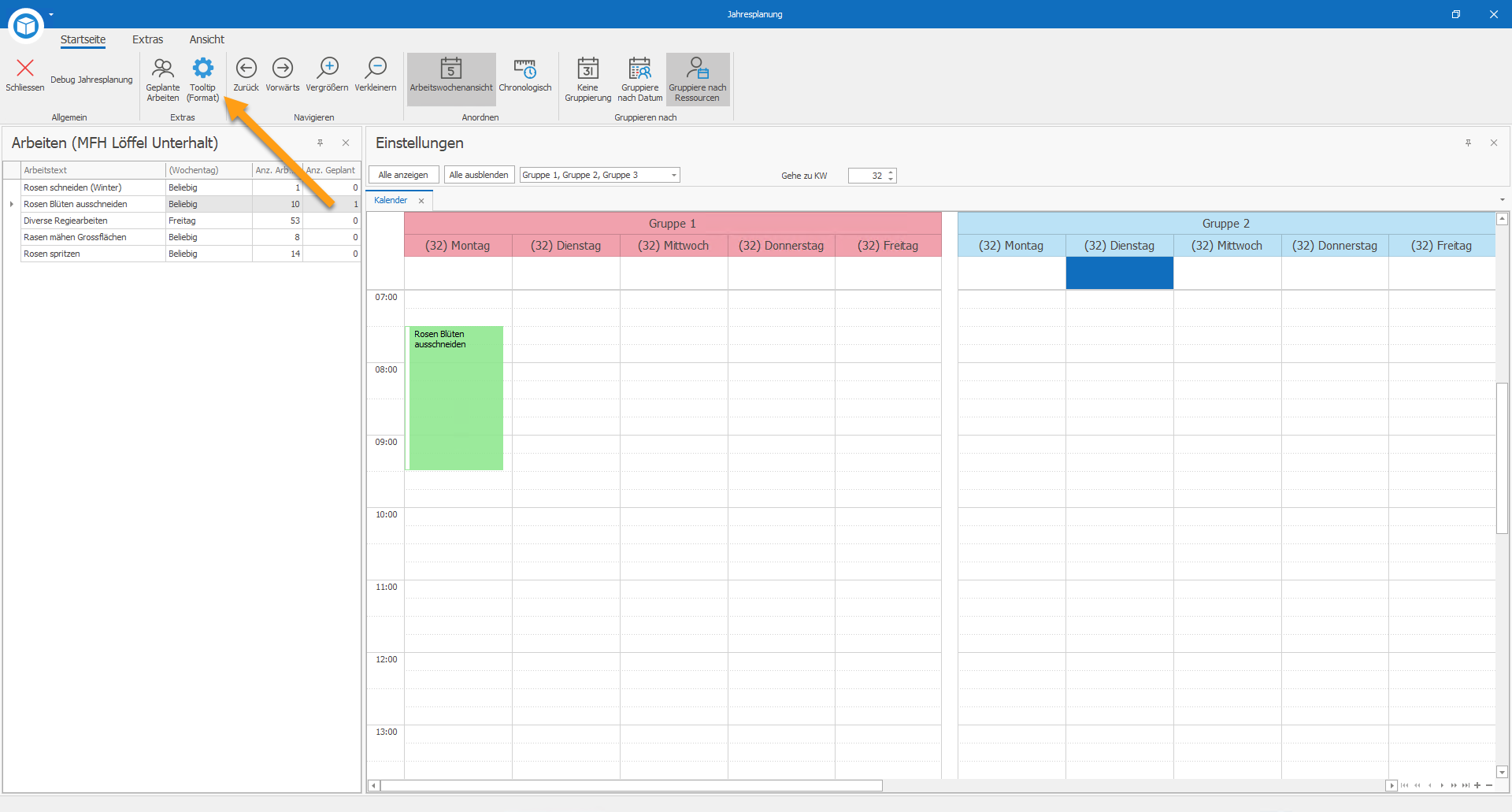Restore the Jahresplanung window
Screen dimensions: 1512x812
tap(1456, 14)
